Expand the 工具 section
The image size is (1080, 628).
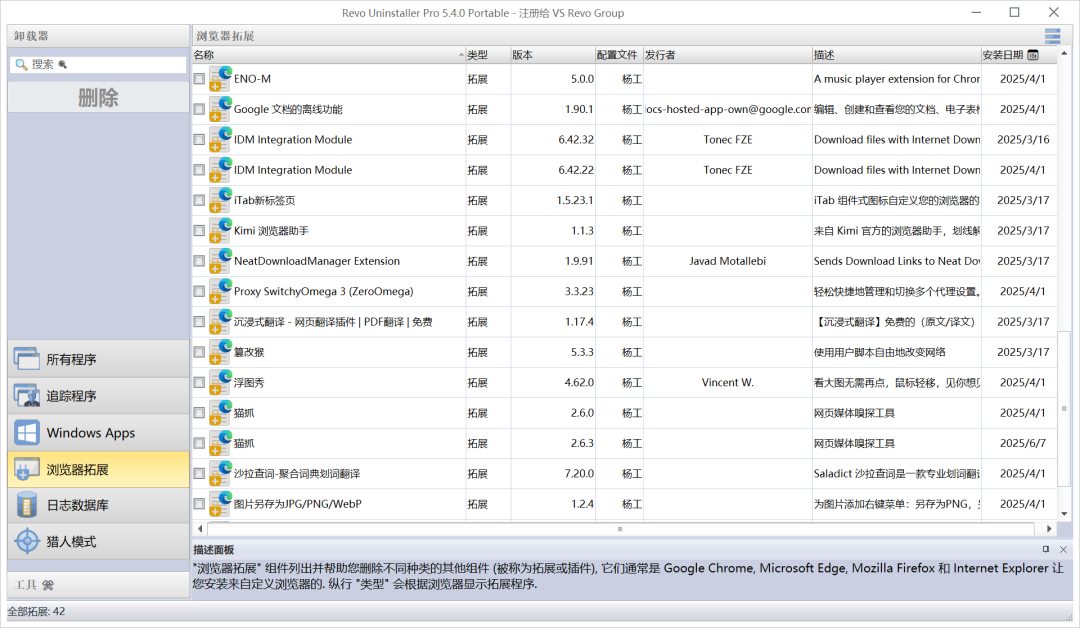(x=98, y=585)
